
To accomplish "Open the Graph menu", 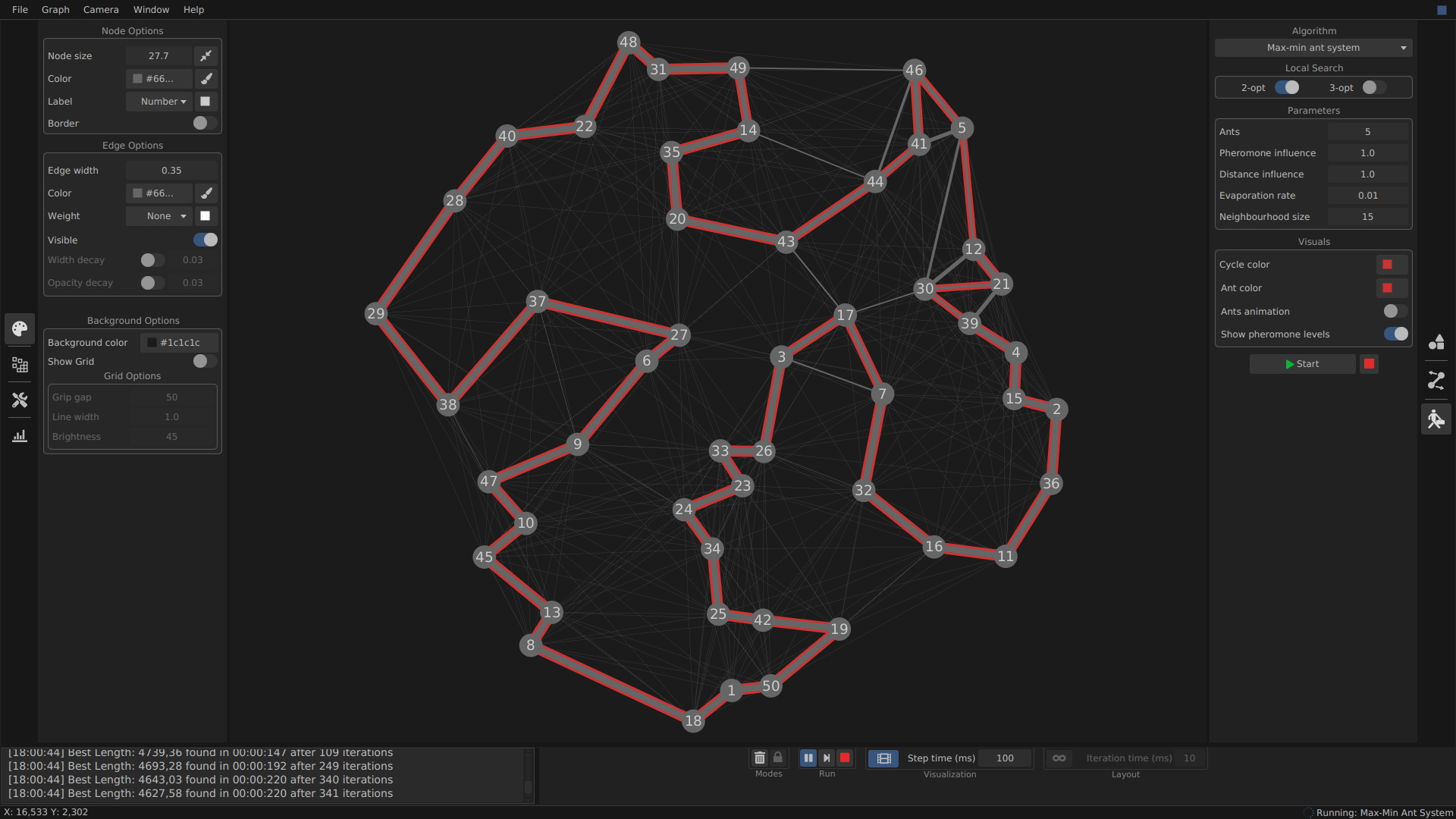I will tap(55, 10).
